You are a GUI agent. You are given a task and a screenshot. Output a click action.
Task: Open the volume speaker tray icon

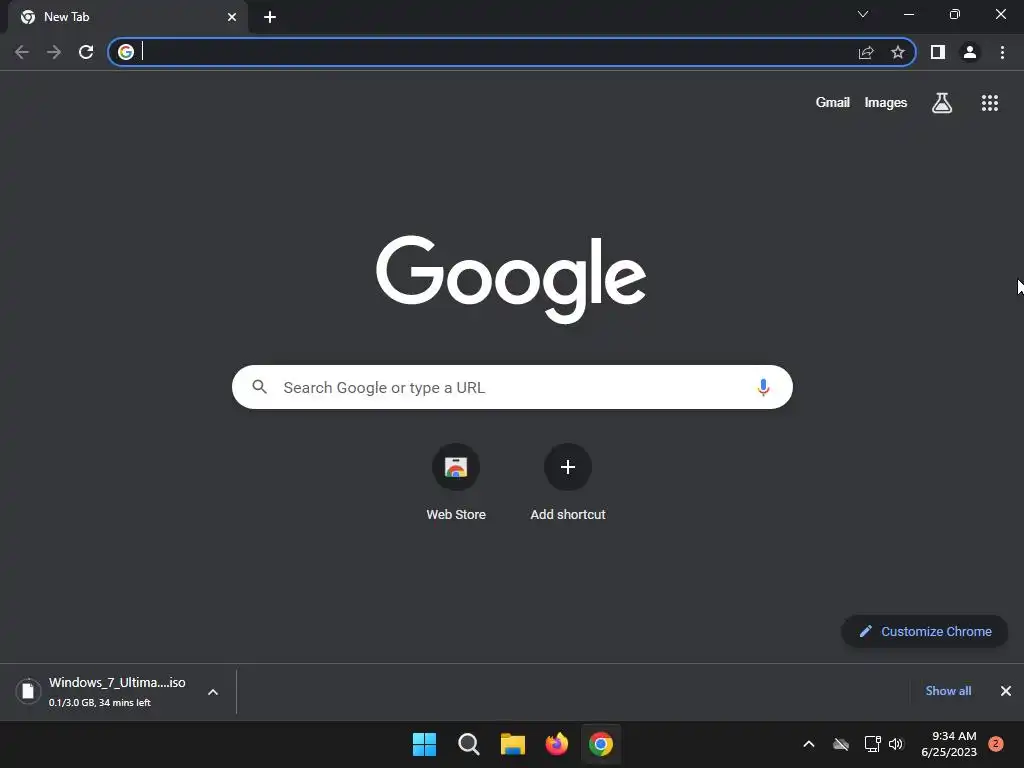click(896, 744)
